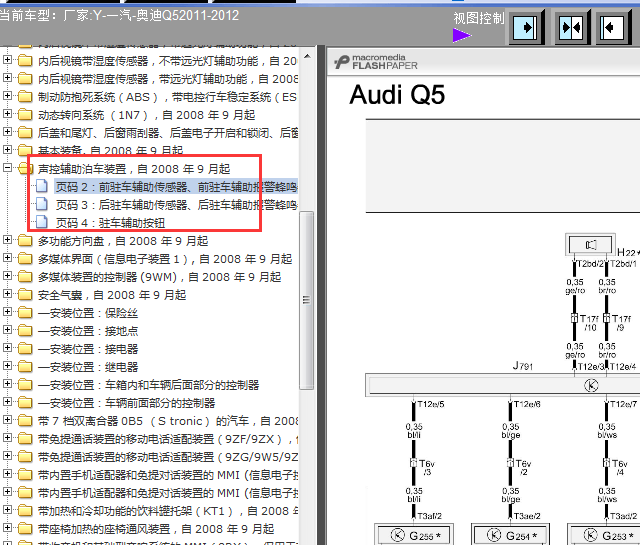Open 页码 4：驻车辅助按钮 page
This screenshot has width=640, height=545.
point(110,223)
